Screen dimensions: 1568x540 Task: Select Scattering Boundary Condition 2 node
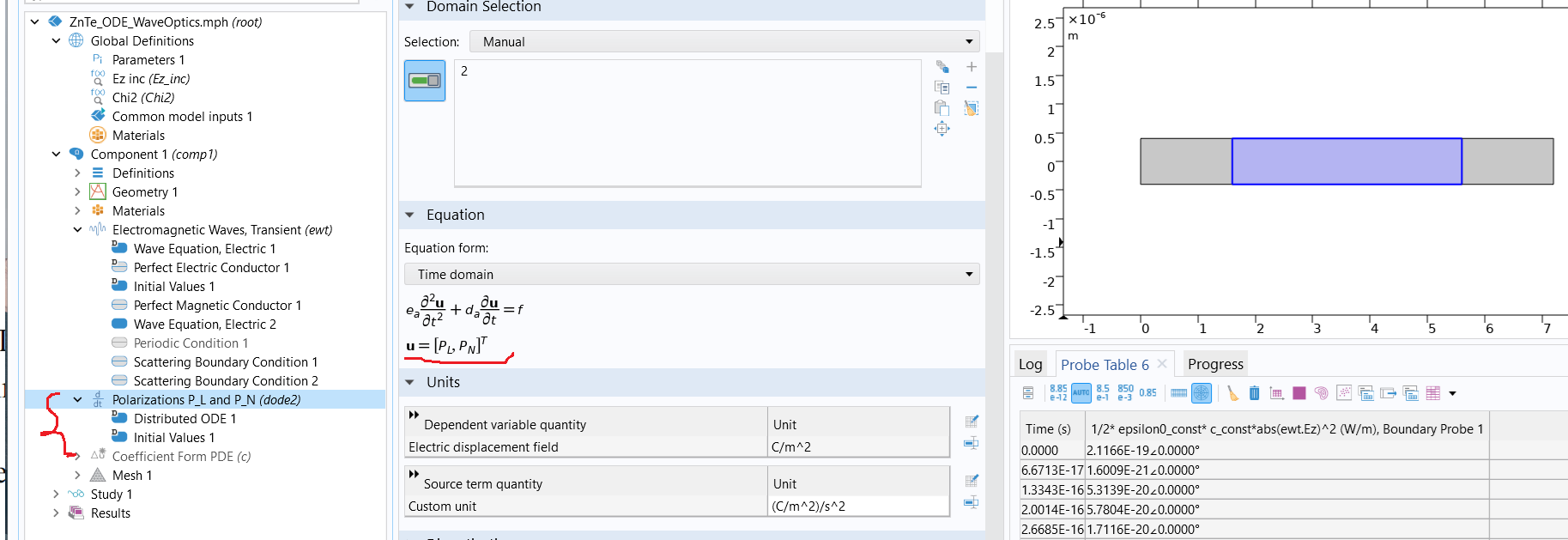225,381
